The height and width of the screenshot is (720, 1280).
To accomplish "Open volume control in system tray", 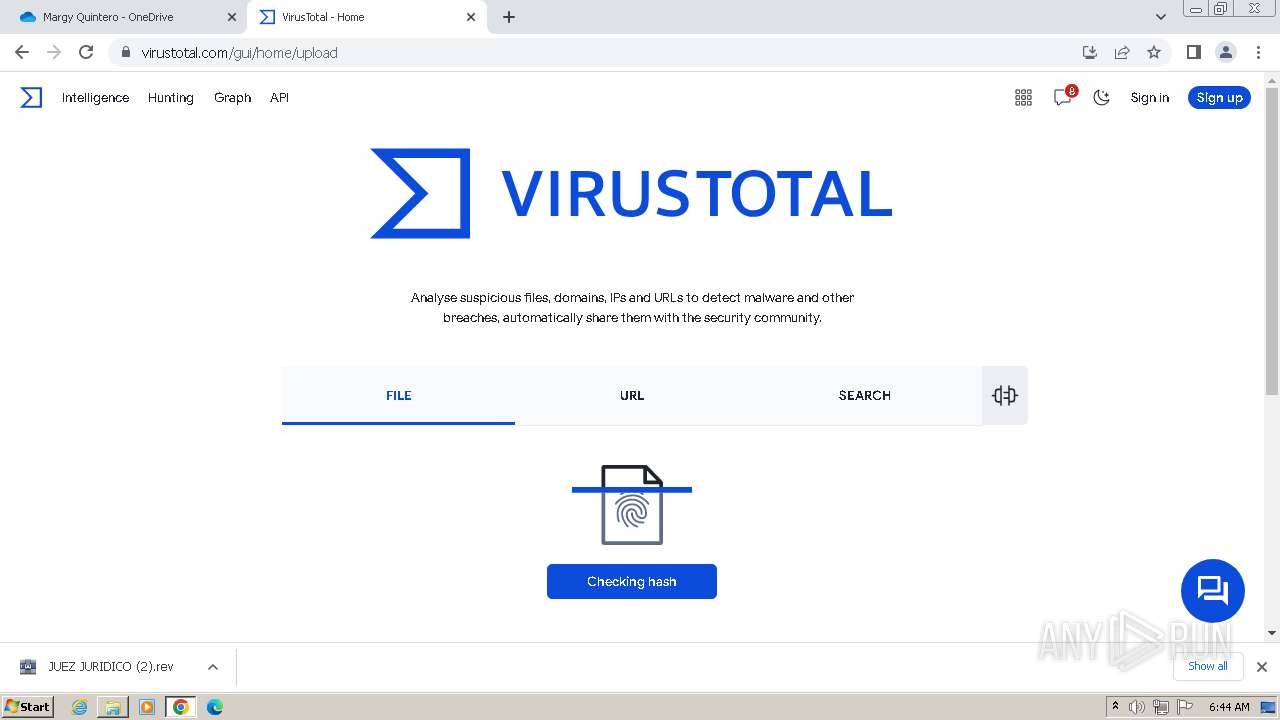I will 1137,707.
